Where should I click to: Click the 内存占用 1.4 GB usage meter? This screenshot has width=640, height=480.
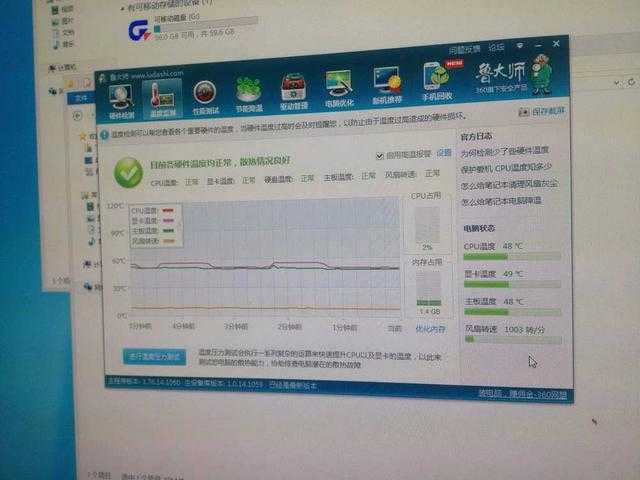pyautogui.click(x=429, y=289)
